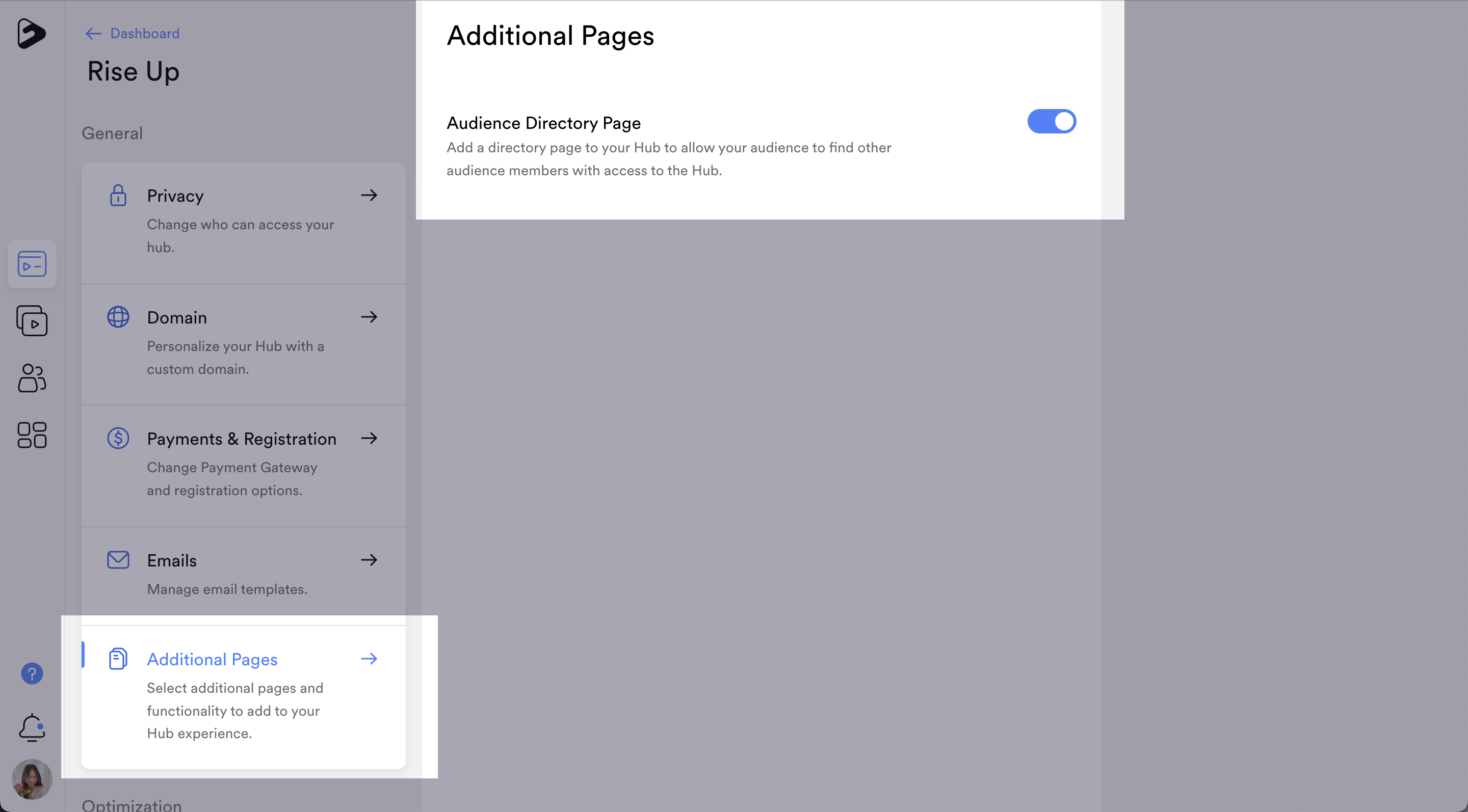Open the audience people sidebar icon
This screenshot has width=1468, height=812.
coord(32,377)
